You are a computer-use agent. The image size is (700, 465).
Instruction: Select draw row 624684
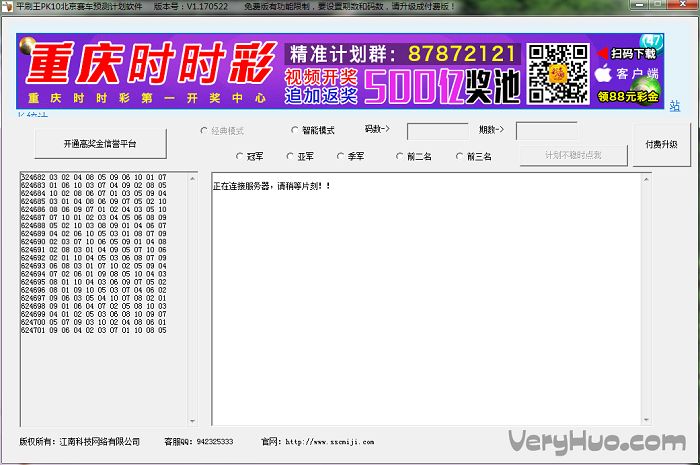(x=93, y=193)
